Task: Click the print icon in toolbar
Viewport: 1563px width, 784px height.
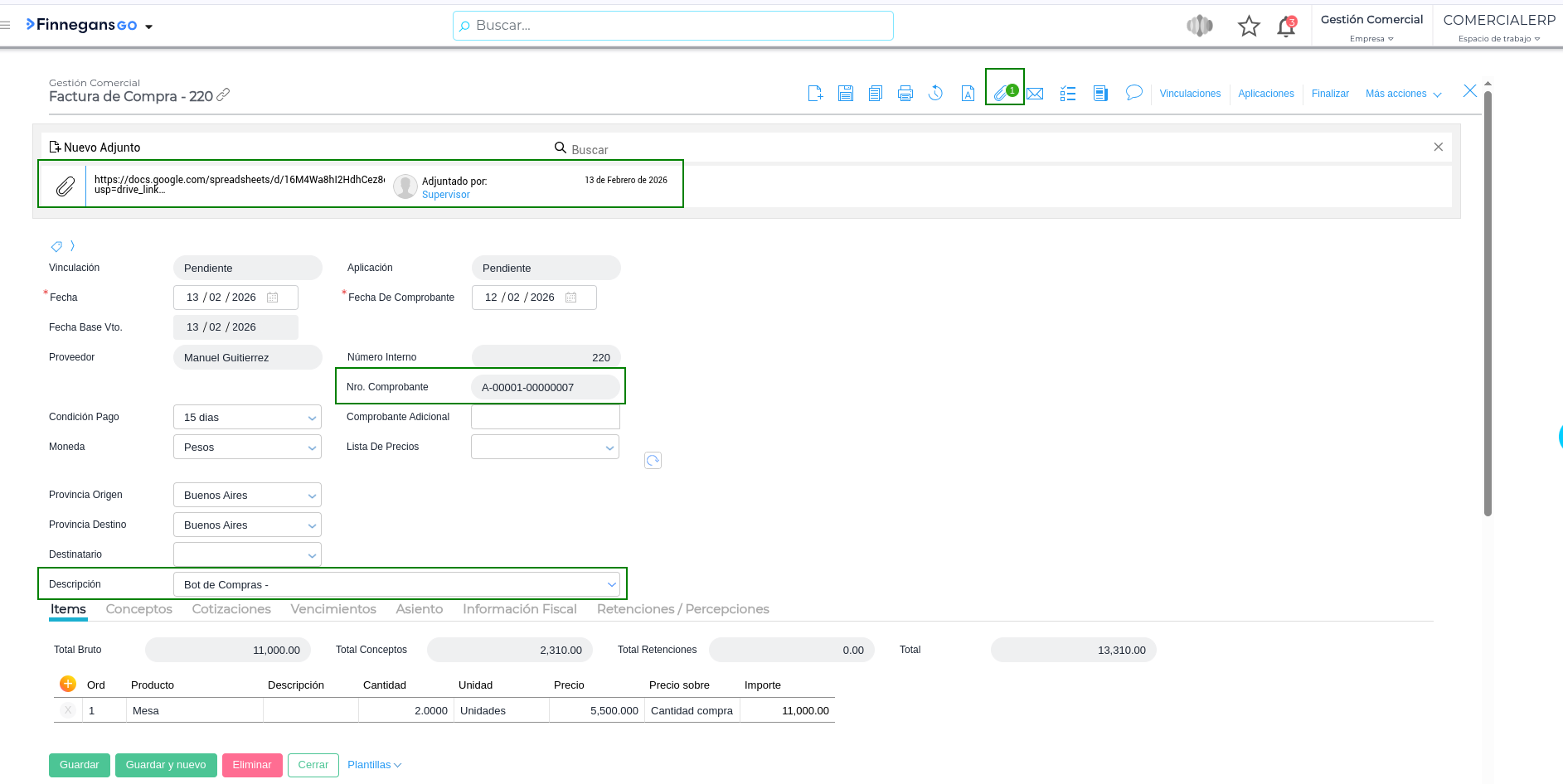Action: pyautogui.click(x=905, y=94)
